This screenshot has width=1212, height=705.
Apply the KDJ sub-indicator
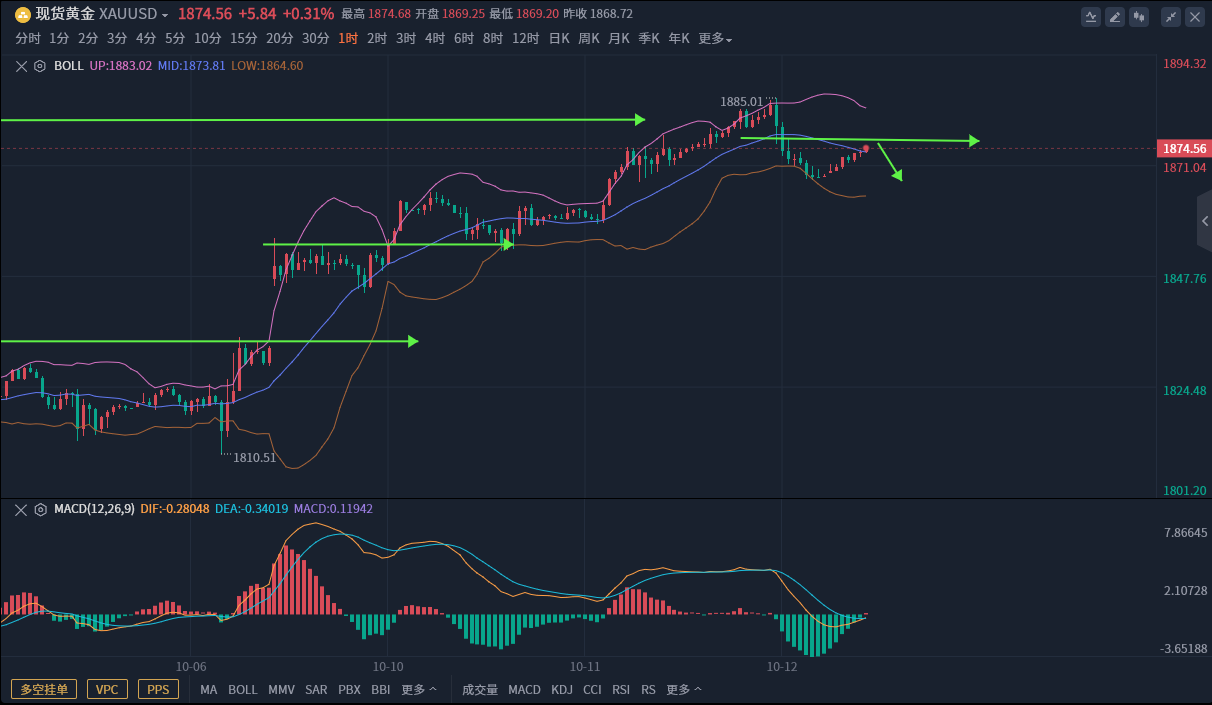click(x=562, y=690)
